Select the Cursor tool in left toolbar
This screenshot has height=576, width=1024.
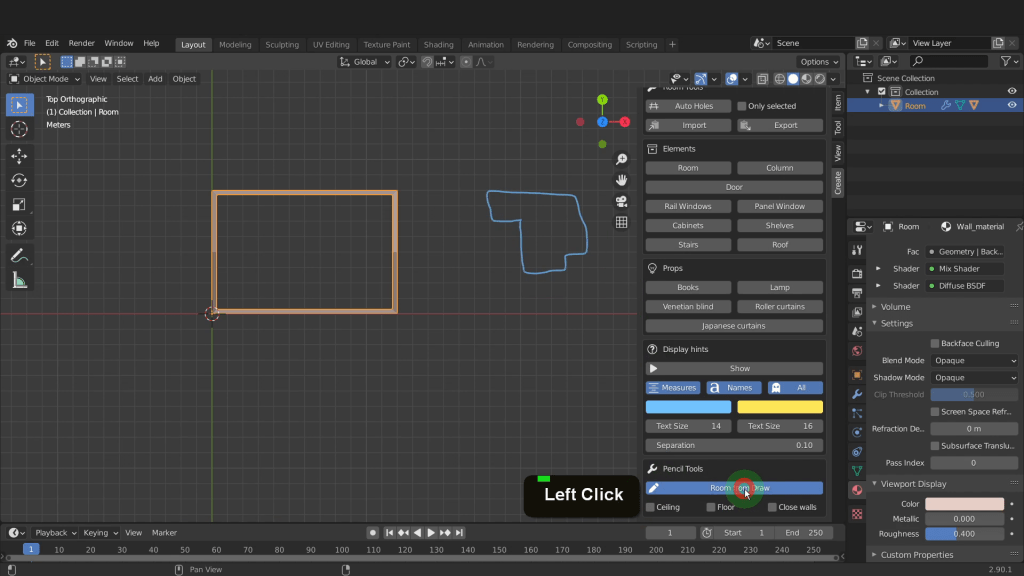pyautogui.click(x=19, y=129)
